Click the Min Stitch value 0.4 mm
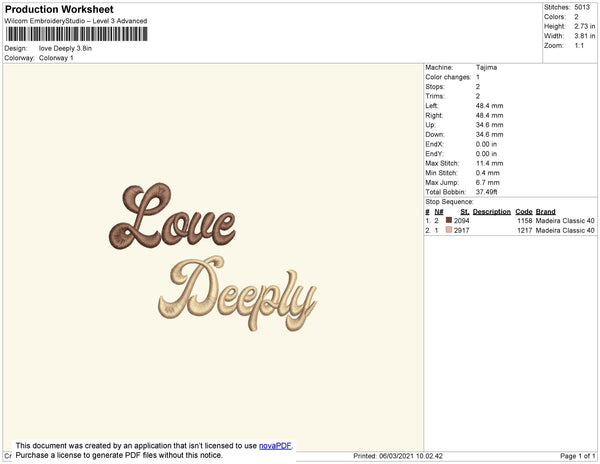The image size is (600, 464). [x=488, y=173]
